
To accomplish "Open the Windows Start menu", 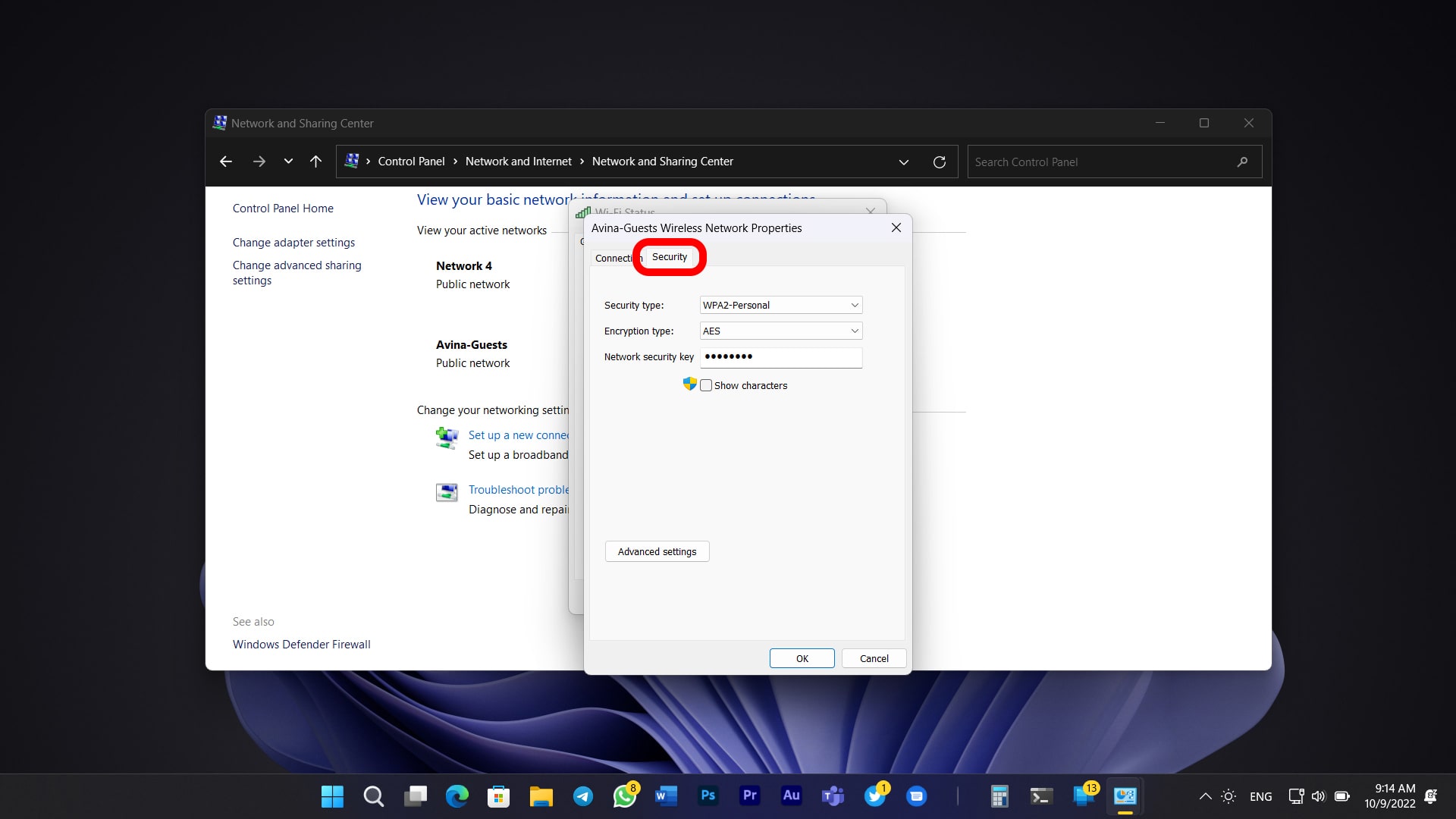I will click(x=332, y=796).
